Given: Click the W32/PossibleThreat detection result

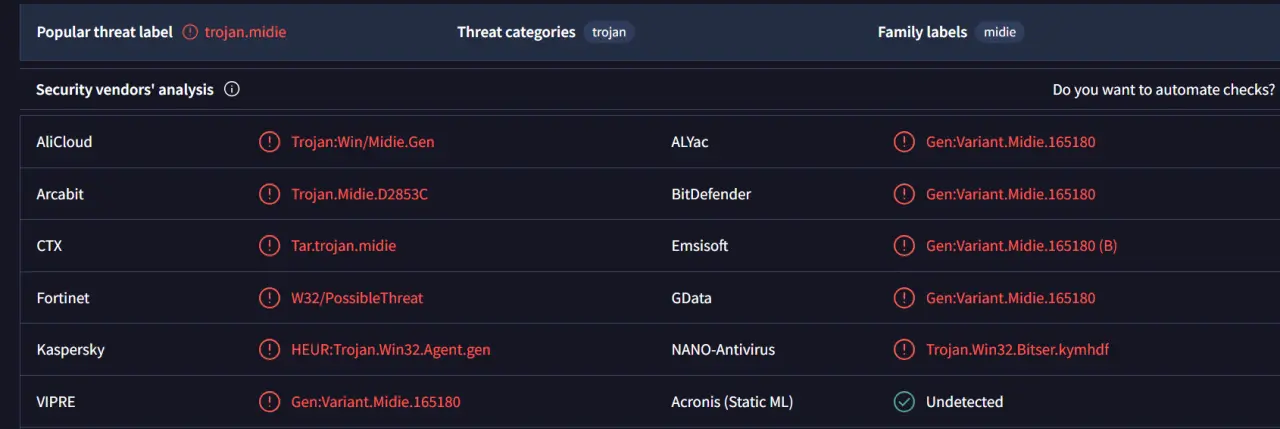Looking at the screenshot, I should [x=357, y=298].
